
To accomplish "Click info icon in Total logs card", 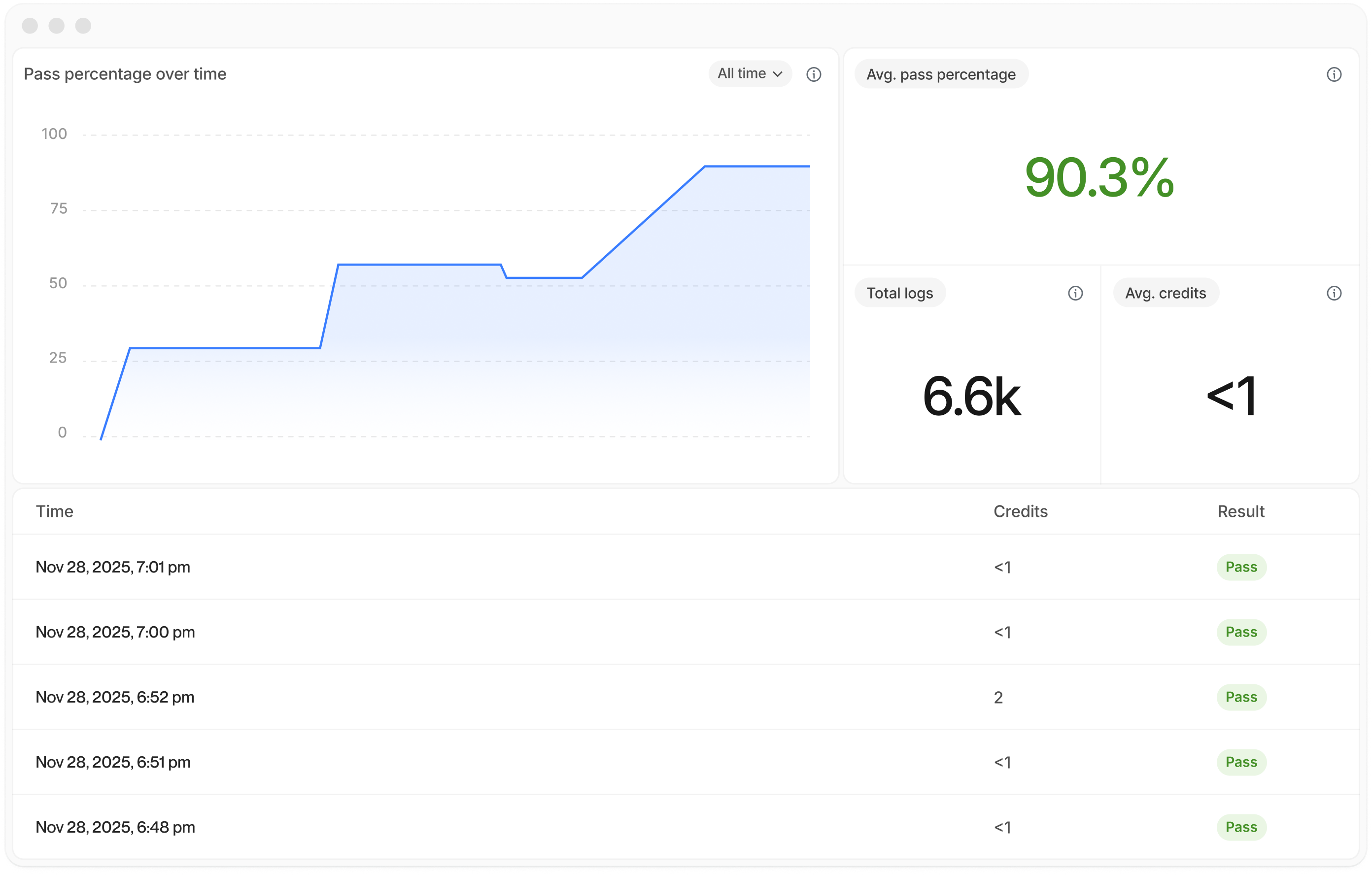I will [1075, 293].
